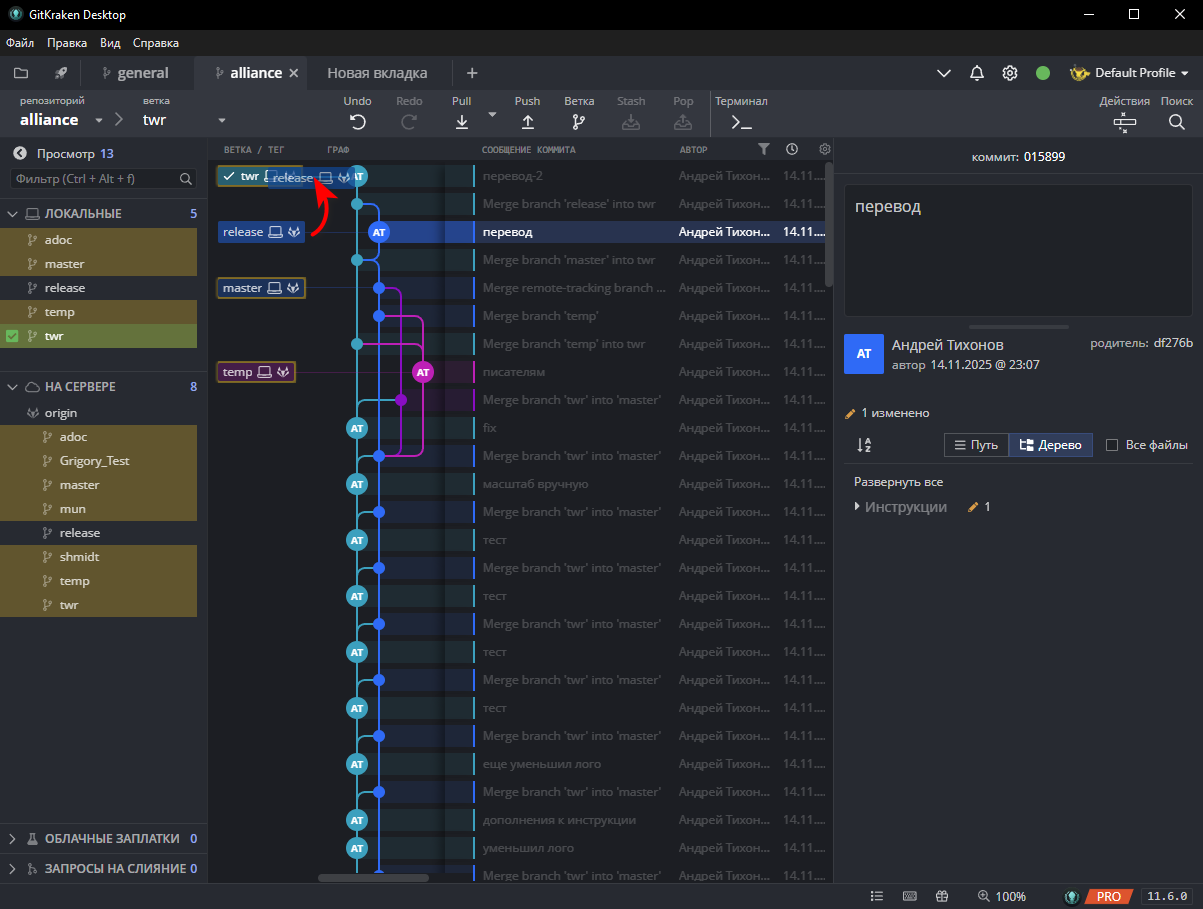This screenshot has height=909, width=1203.
Task: Toggle notifications via the bell icon
Action: (x=977, y=72)
